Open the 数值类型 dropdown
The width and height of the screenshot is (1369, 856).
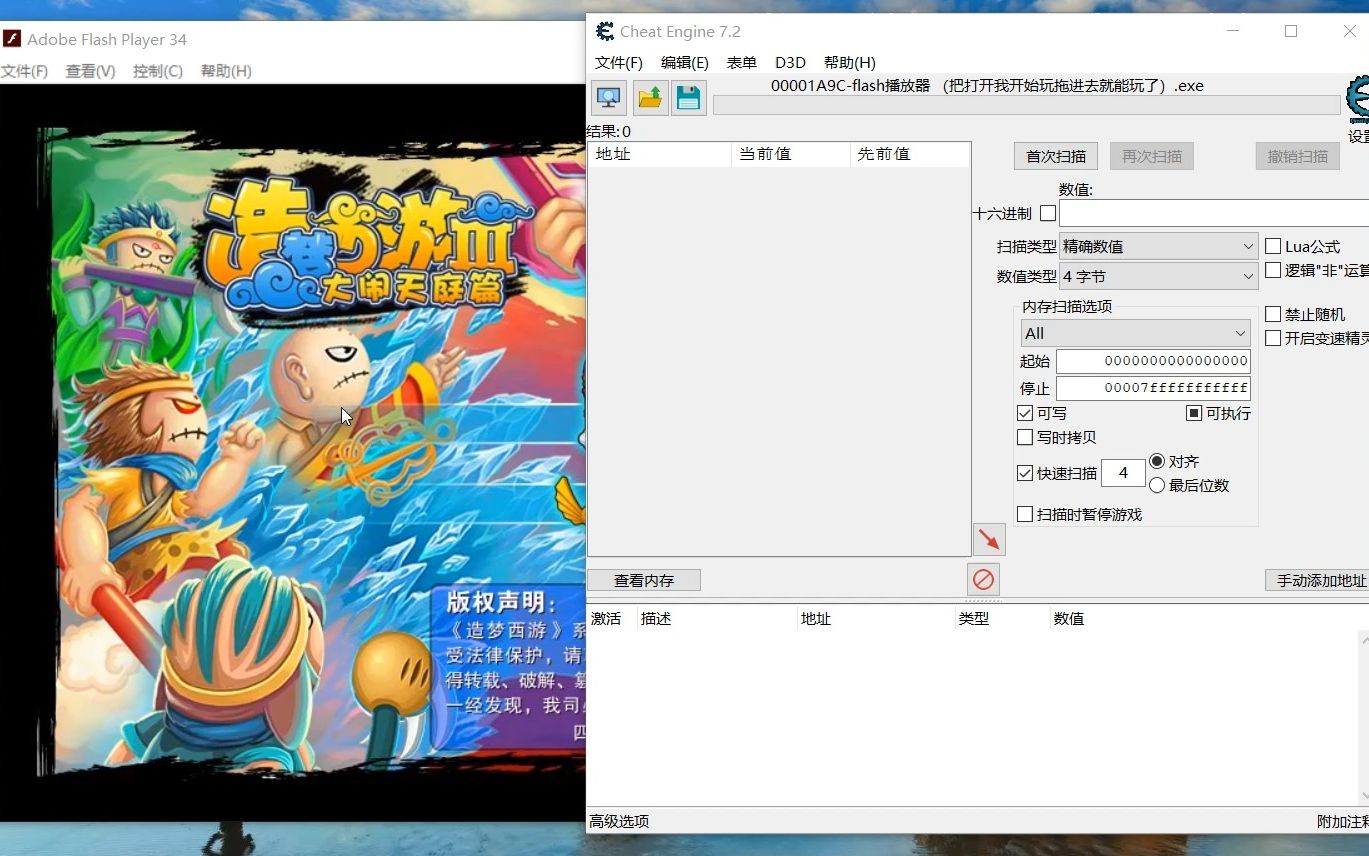point(1158,276)
